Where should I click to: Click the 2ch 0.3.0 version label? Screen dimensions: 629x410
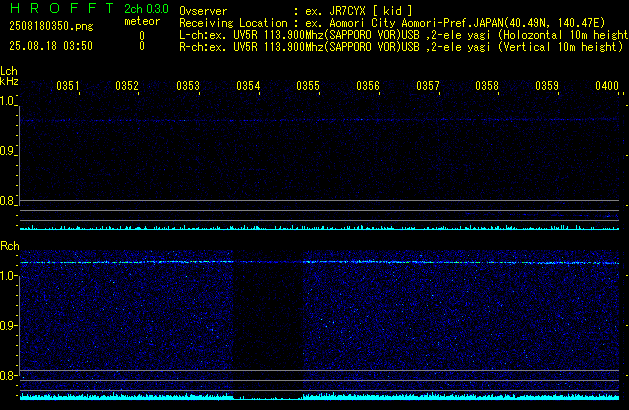(146, 9)
